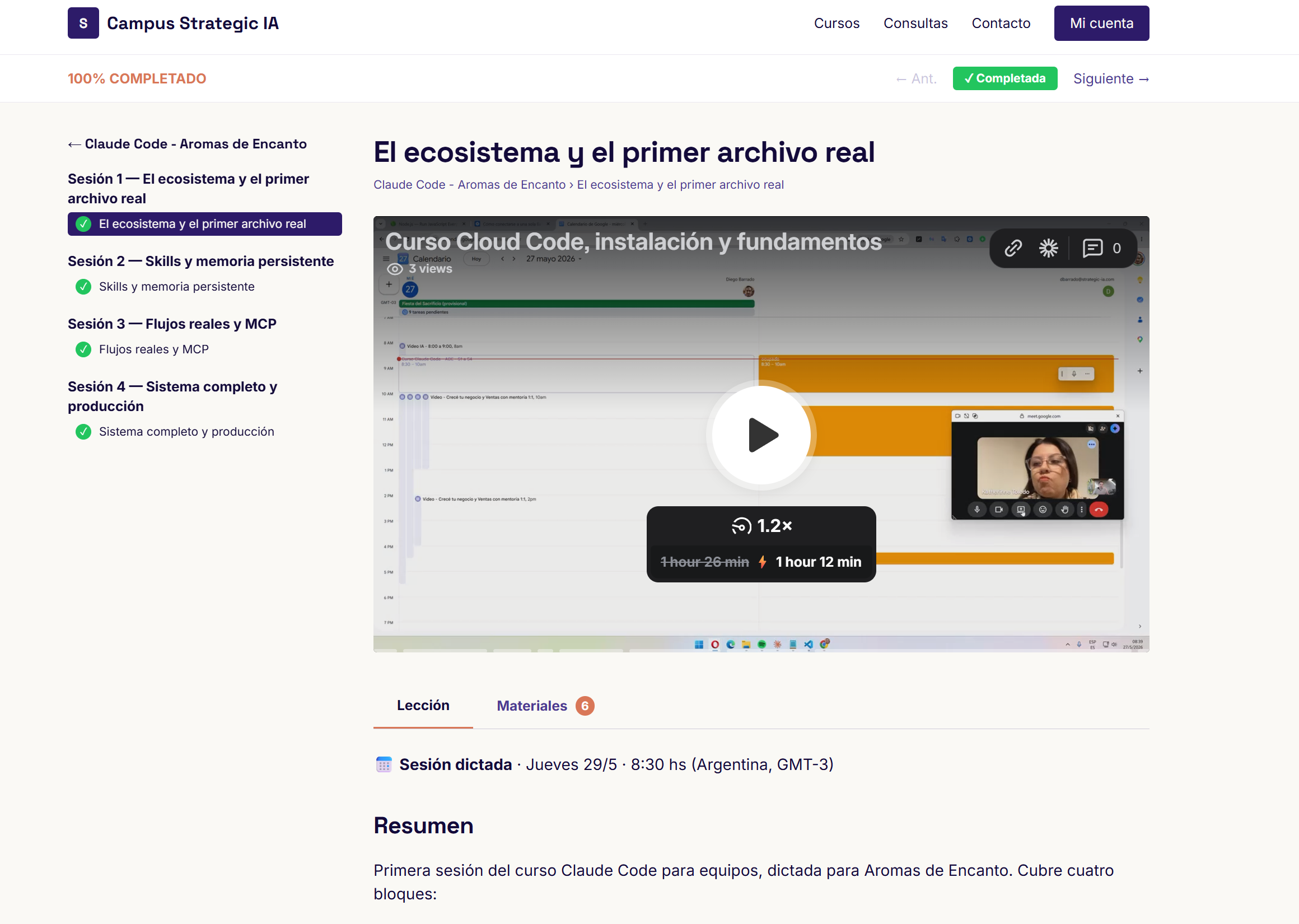
Task: Switch to the Lección tab
Action: (x=423, y=706)
